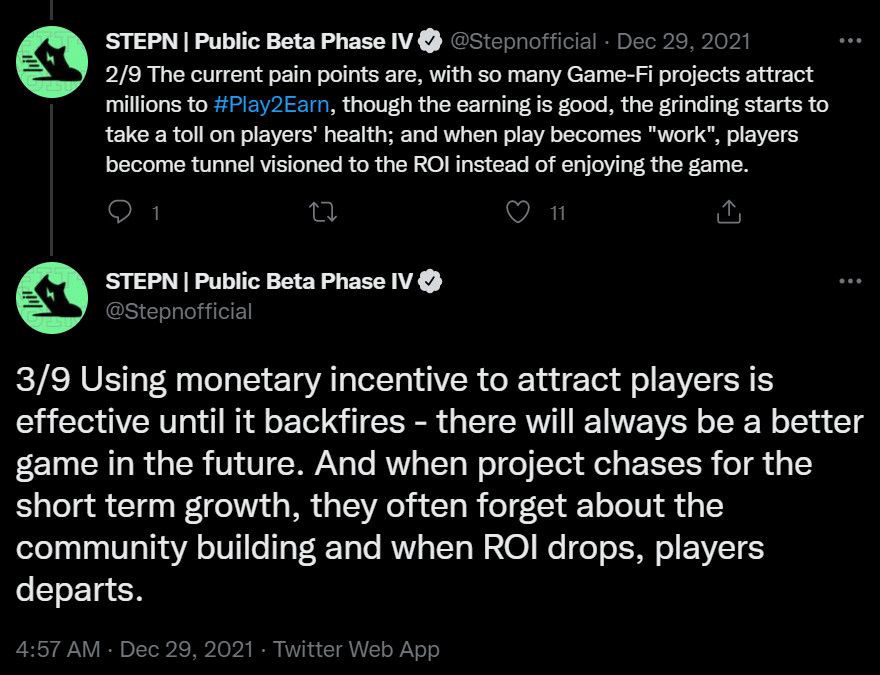
Task: Click the reply icon under the 2/9 tweet
Action: [120, 212]
